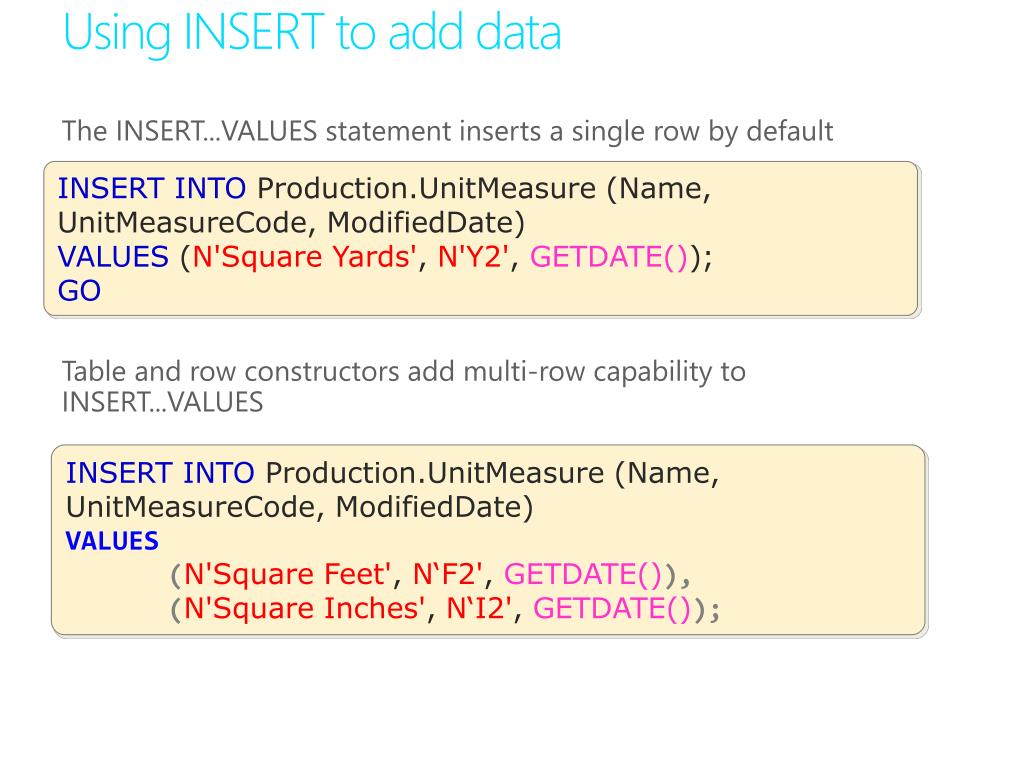Image resolution: width=1024 pixels, height=768 pixels.
Task: Click the sentence about inserting a single row
Action: [447, 131]
